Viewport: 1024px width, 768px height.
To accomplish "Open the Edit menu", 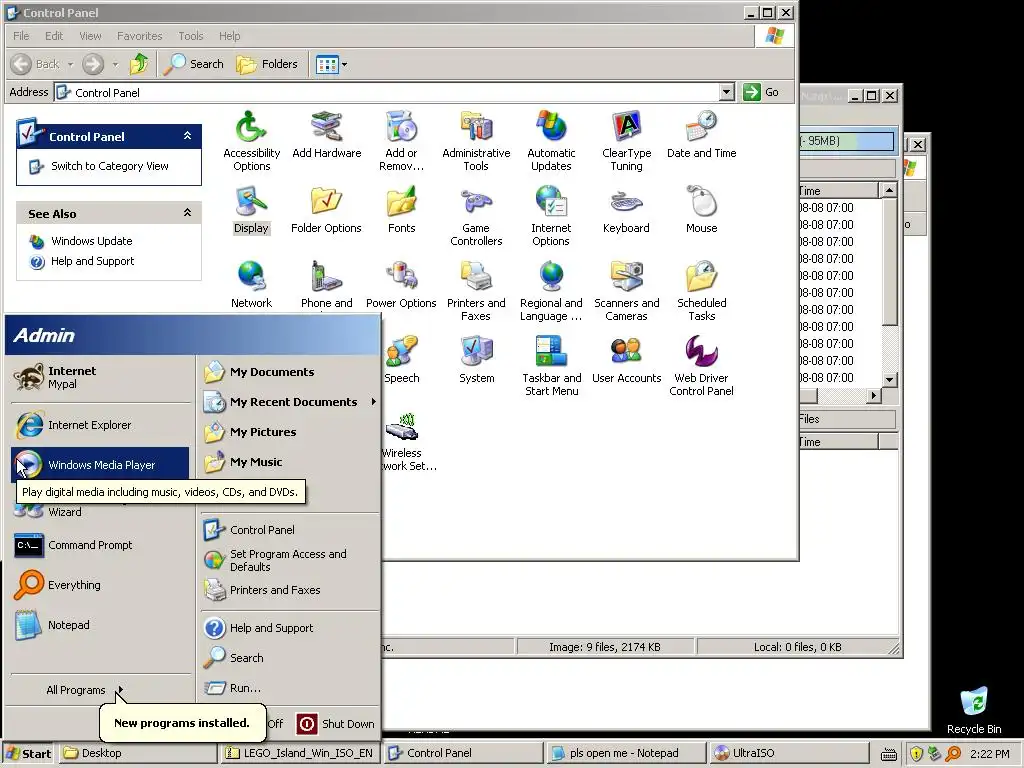I will [54, 36].
